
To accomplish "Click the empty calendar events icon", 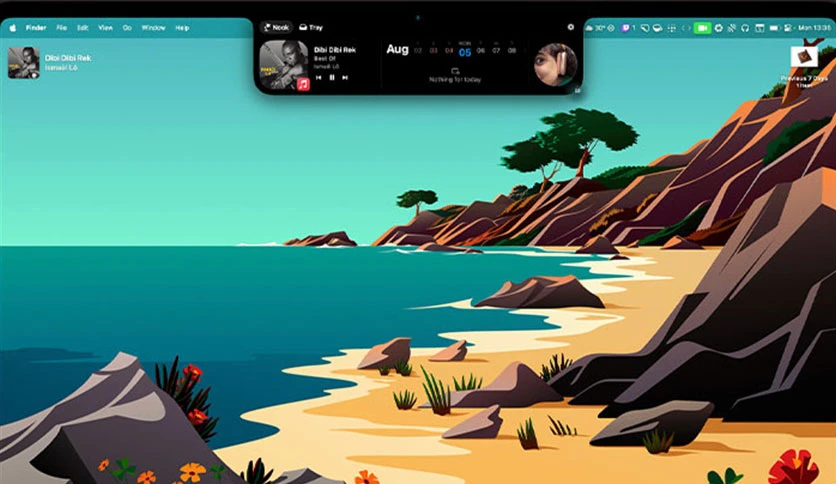I will [455, 71].
